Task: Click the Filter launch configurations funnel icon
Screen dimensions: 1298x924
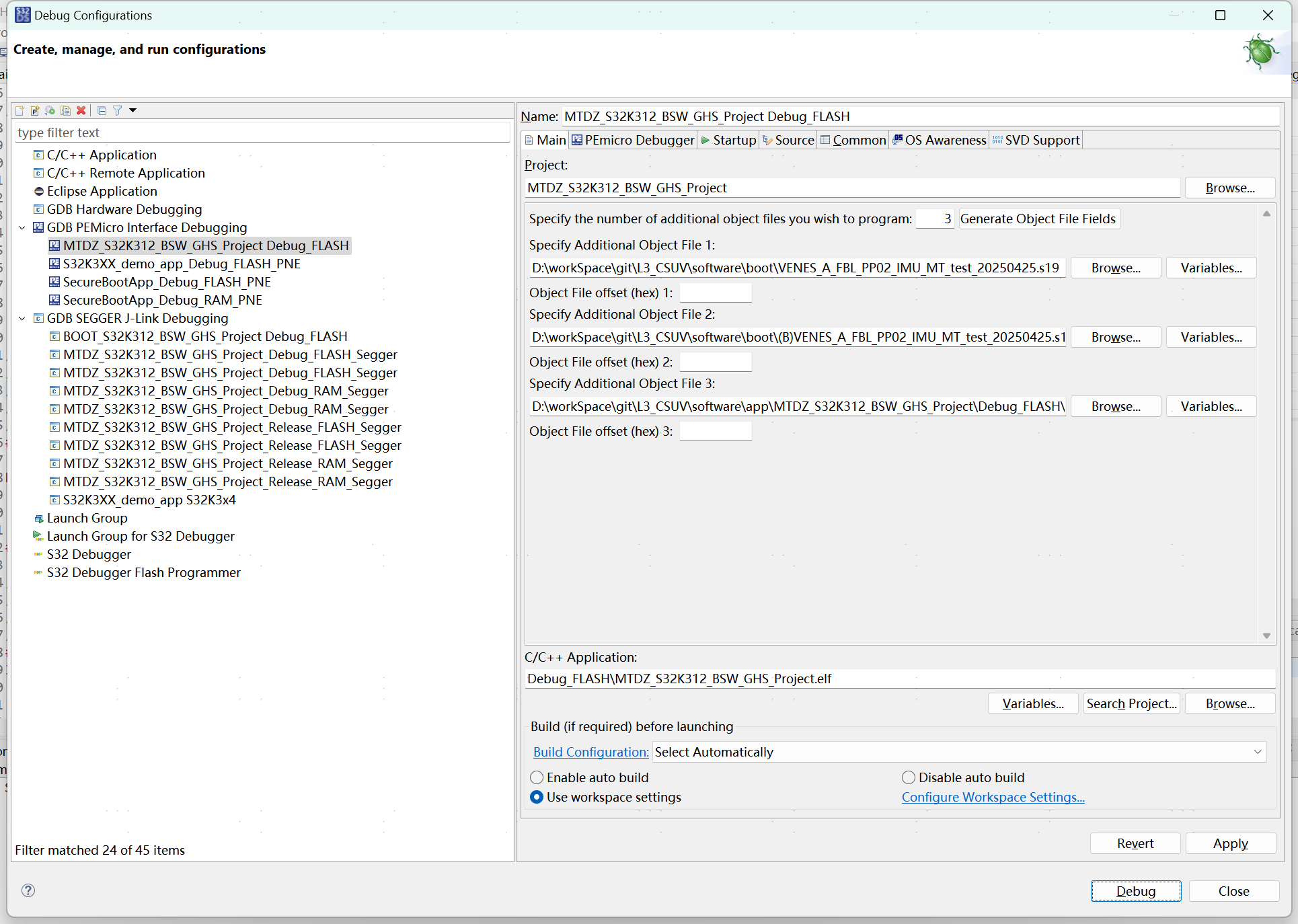Action: pos(117,110)
